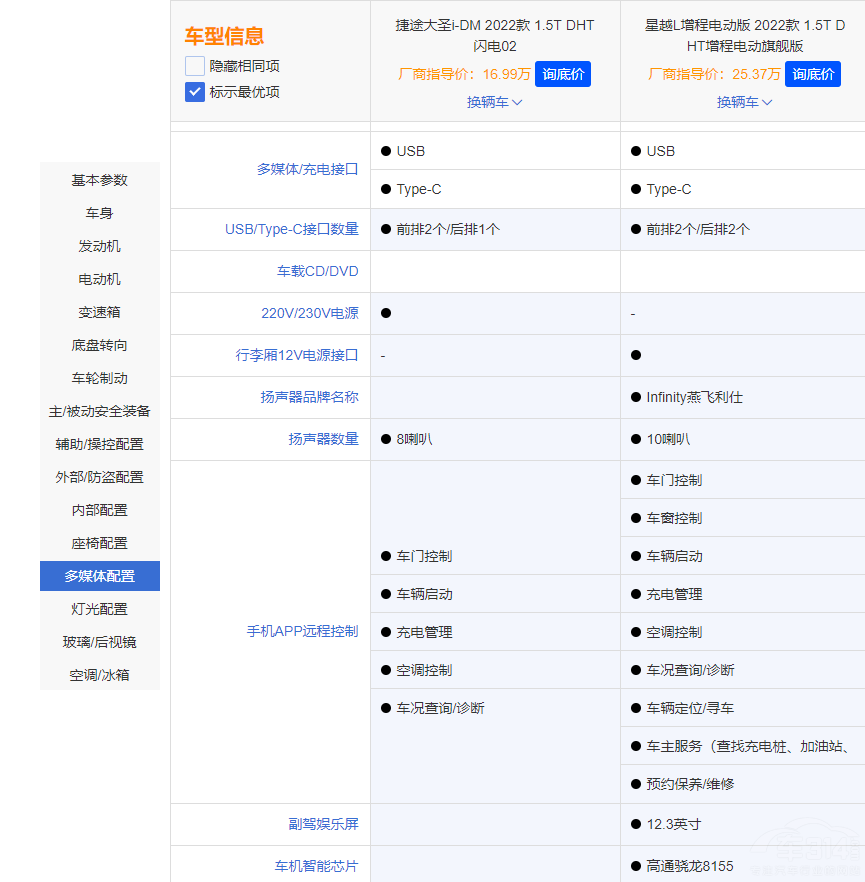This screenshot has height=882, width=865.
Task: Click the 多媒体/充电接口 parameter link
Action: [307, 170]
